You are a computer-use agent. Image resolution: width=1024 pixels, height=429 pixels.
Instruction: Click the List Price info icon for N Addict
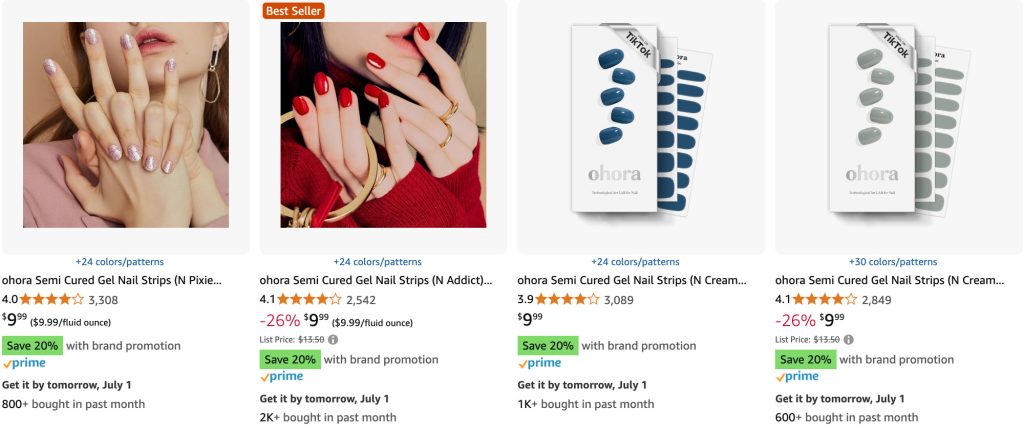point(333,340)
